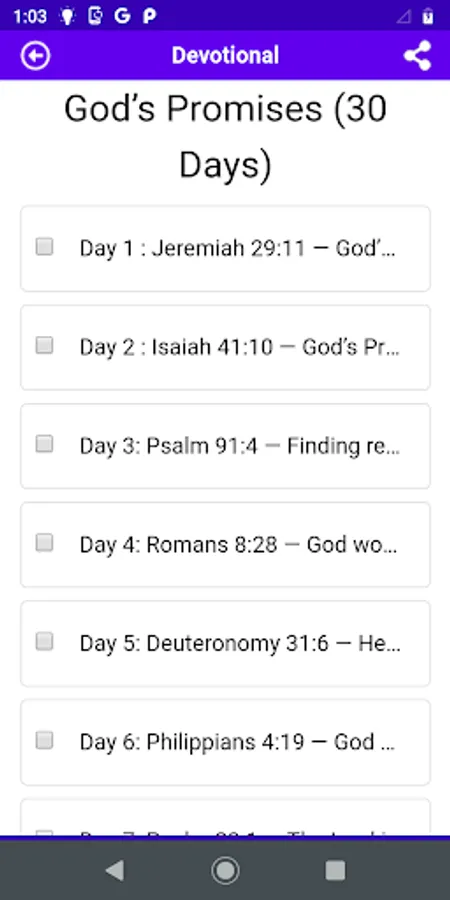Tick the Day 5 Deuteronomy 31:6 checkbox
Image resolution: width=450 pixels, height=900 pixels.
[x=44, y=642]
